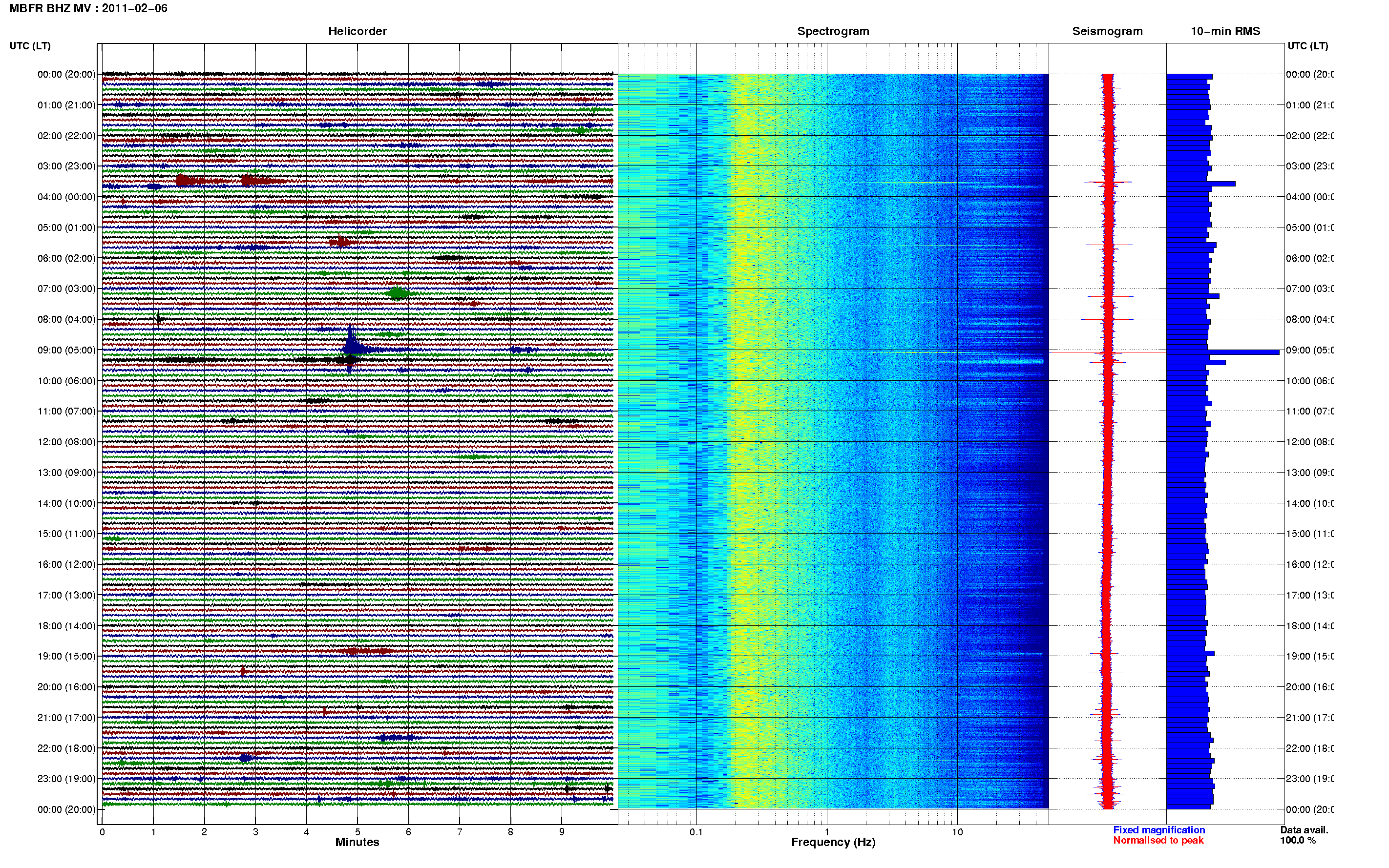This screenshot has width=1389, height=868.
Task: Select the 4 tick on the Minutes axis
Action: coord(307,832)
